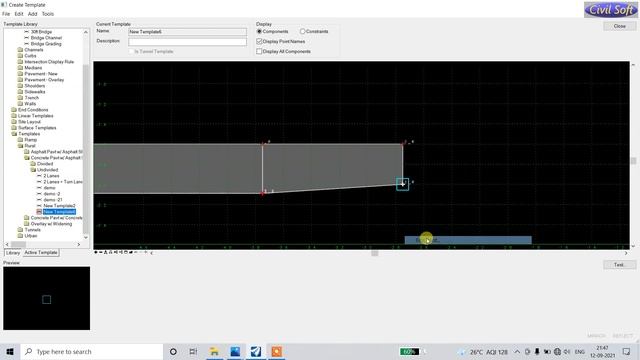Switch to the Active Template tab
640x360 pixels.
[41, 253]
